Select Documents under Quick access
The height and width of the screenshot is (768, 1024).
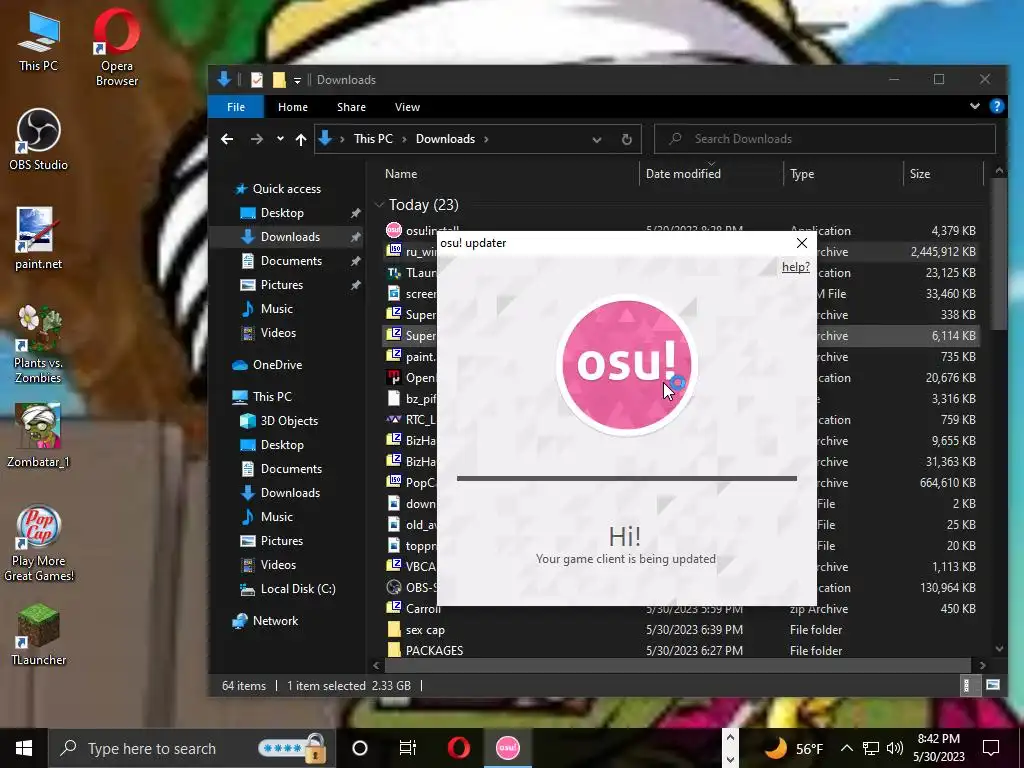[291, 261]
